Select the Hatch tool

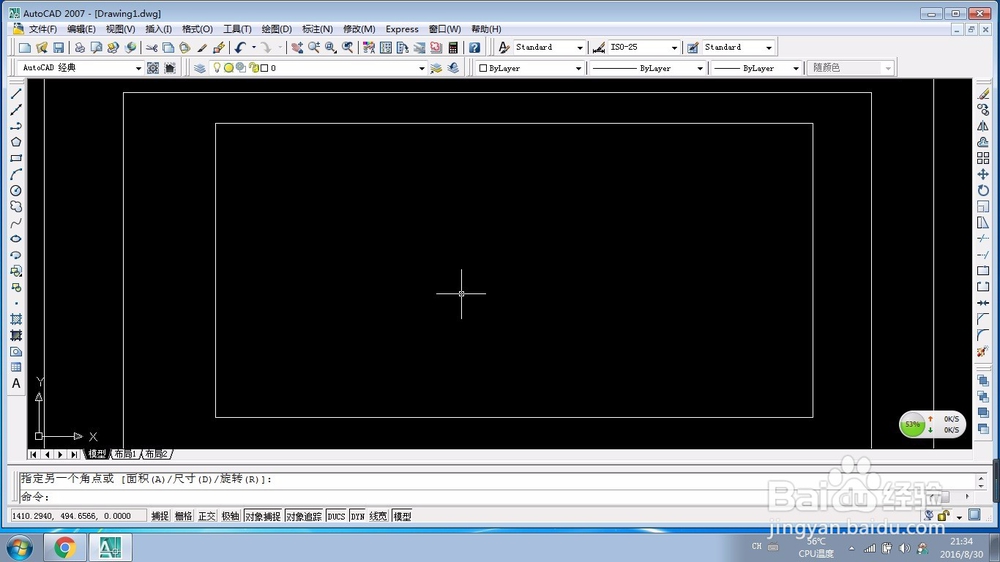coord(16,319)
